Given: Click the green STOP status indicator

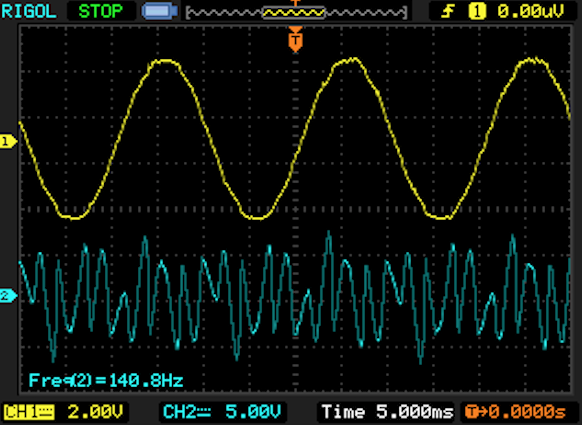Looking at the screenshot, I should (101, 11).
